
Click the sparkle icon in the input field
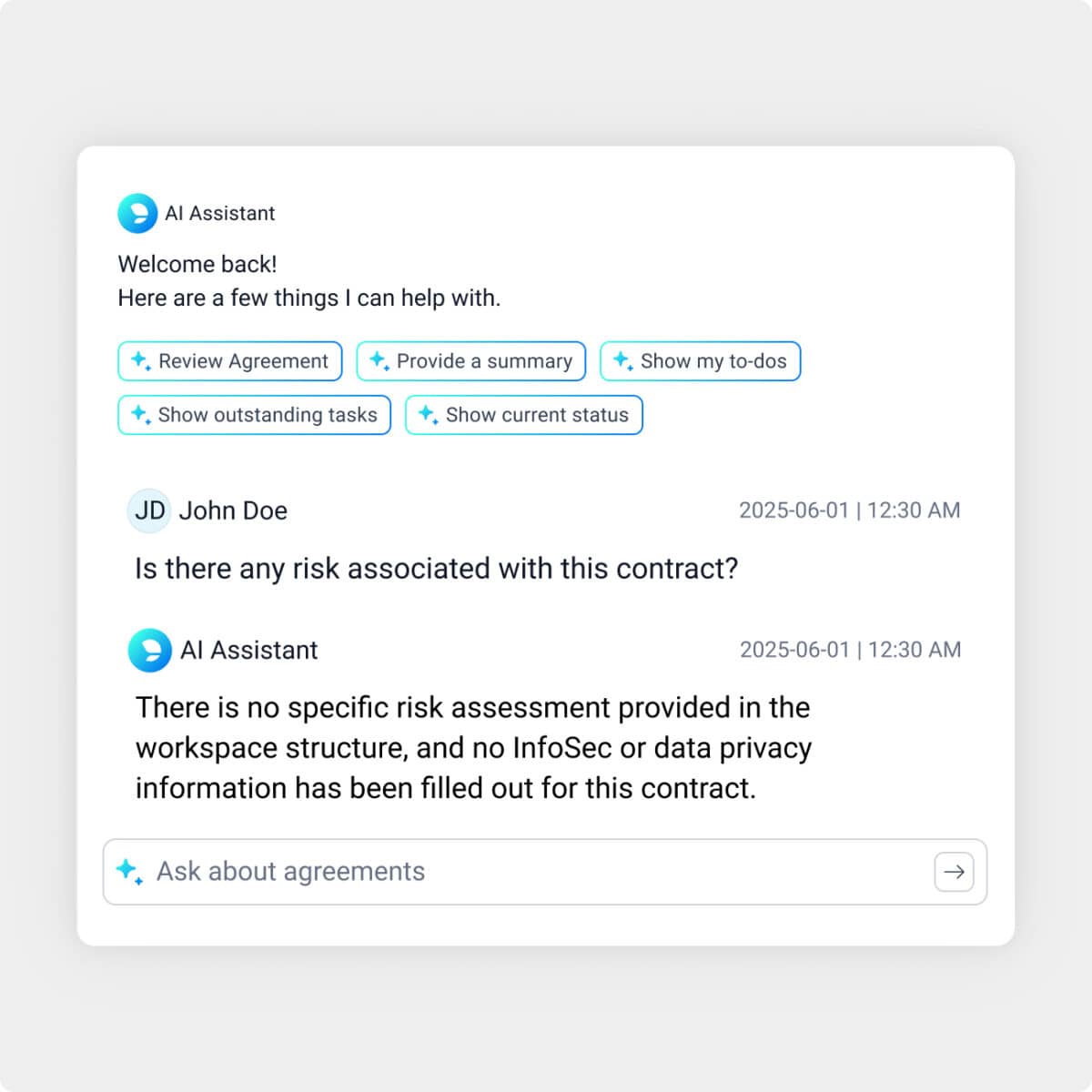click(129, 871)
